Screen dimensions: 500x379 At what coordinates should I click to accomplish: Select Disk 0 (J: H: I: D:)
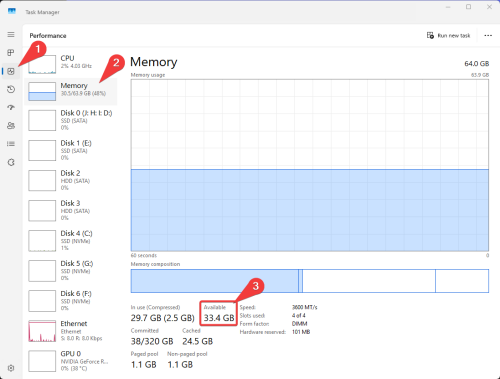71,120
